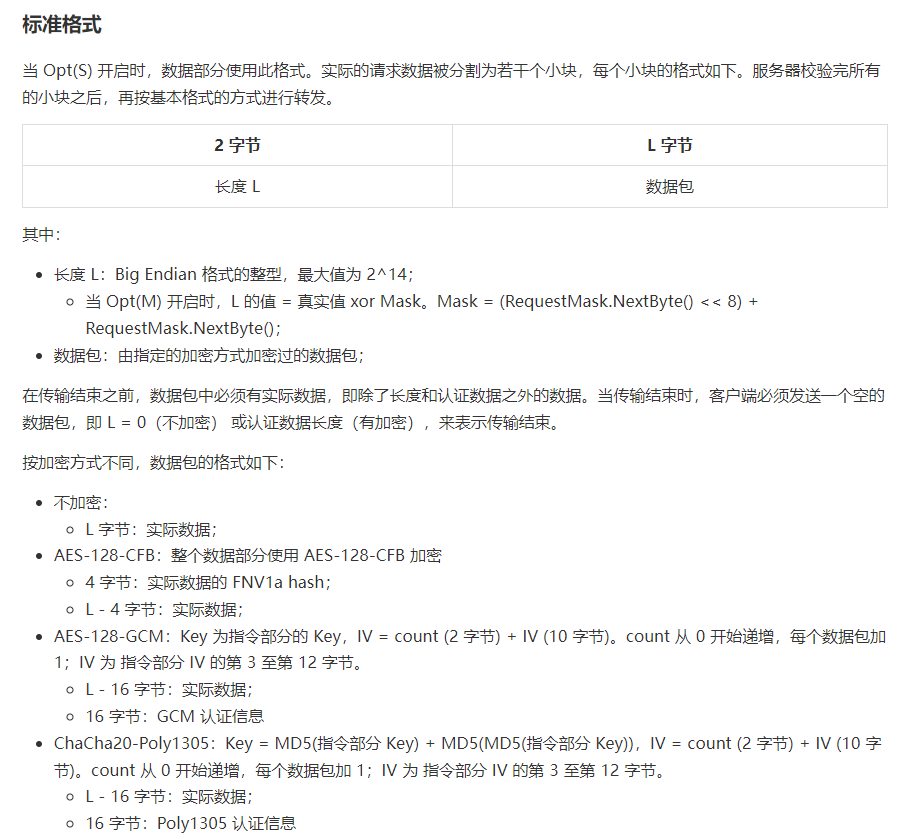Click sub-bullet 16 字节：Poly1305 认证信息

point(191,824)
